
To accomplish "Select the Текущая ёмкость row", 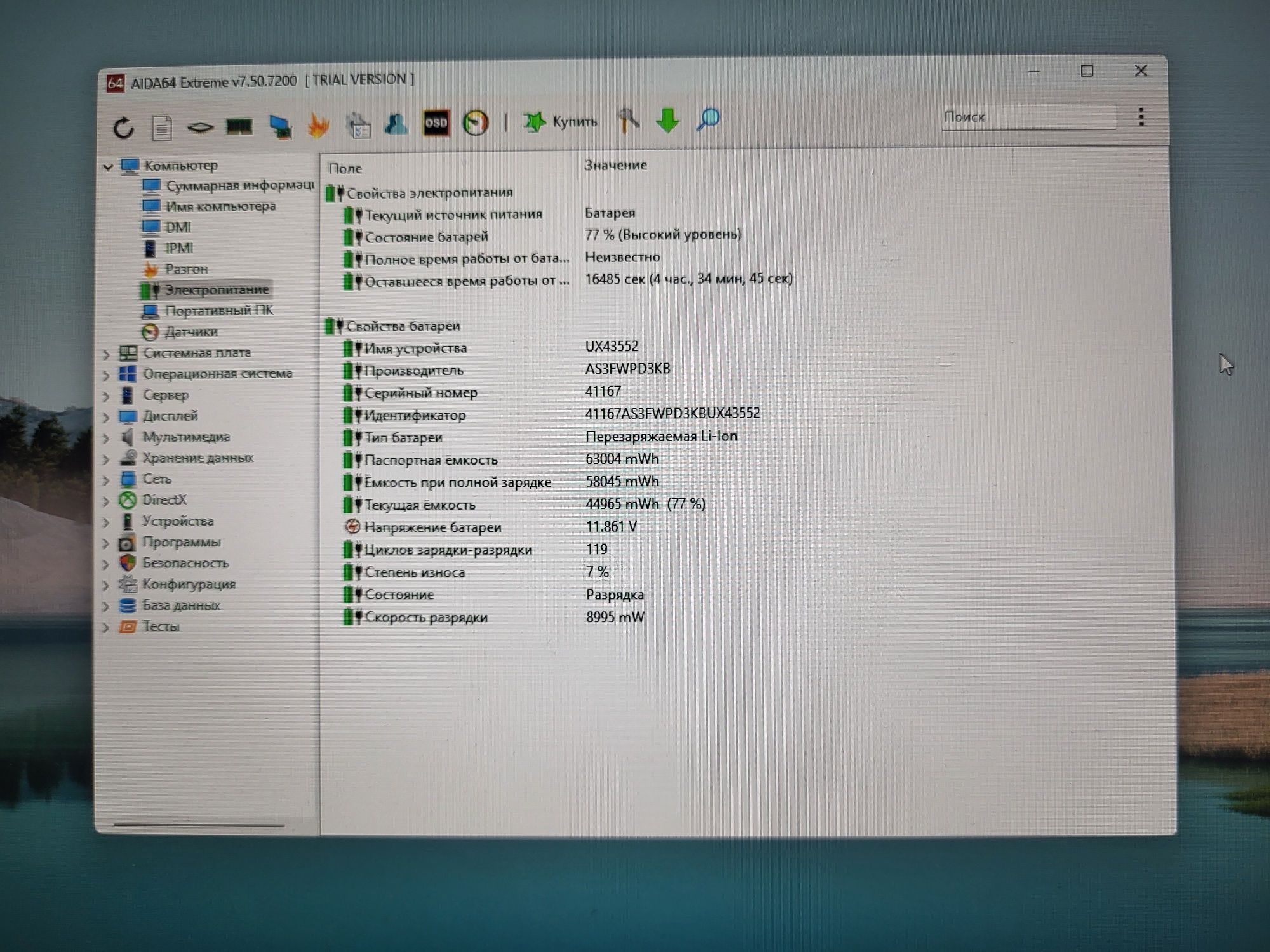I will [x=525, y=505].
